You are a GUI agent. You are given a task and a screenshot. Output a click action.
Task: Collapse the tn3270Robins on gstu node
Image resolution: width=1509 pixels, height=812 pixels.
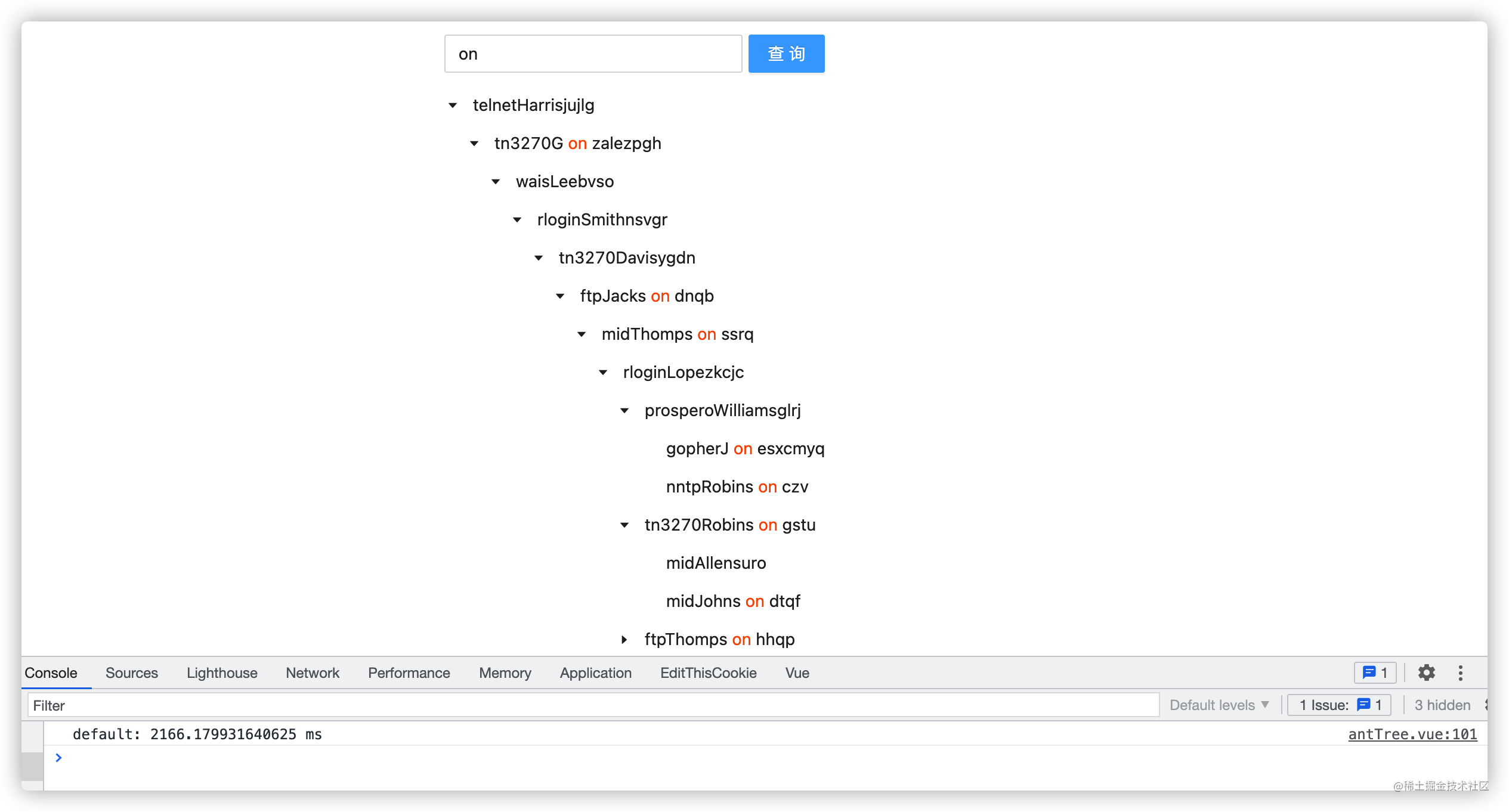[x=624, y=525]
